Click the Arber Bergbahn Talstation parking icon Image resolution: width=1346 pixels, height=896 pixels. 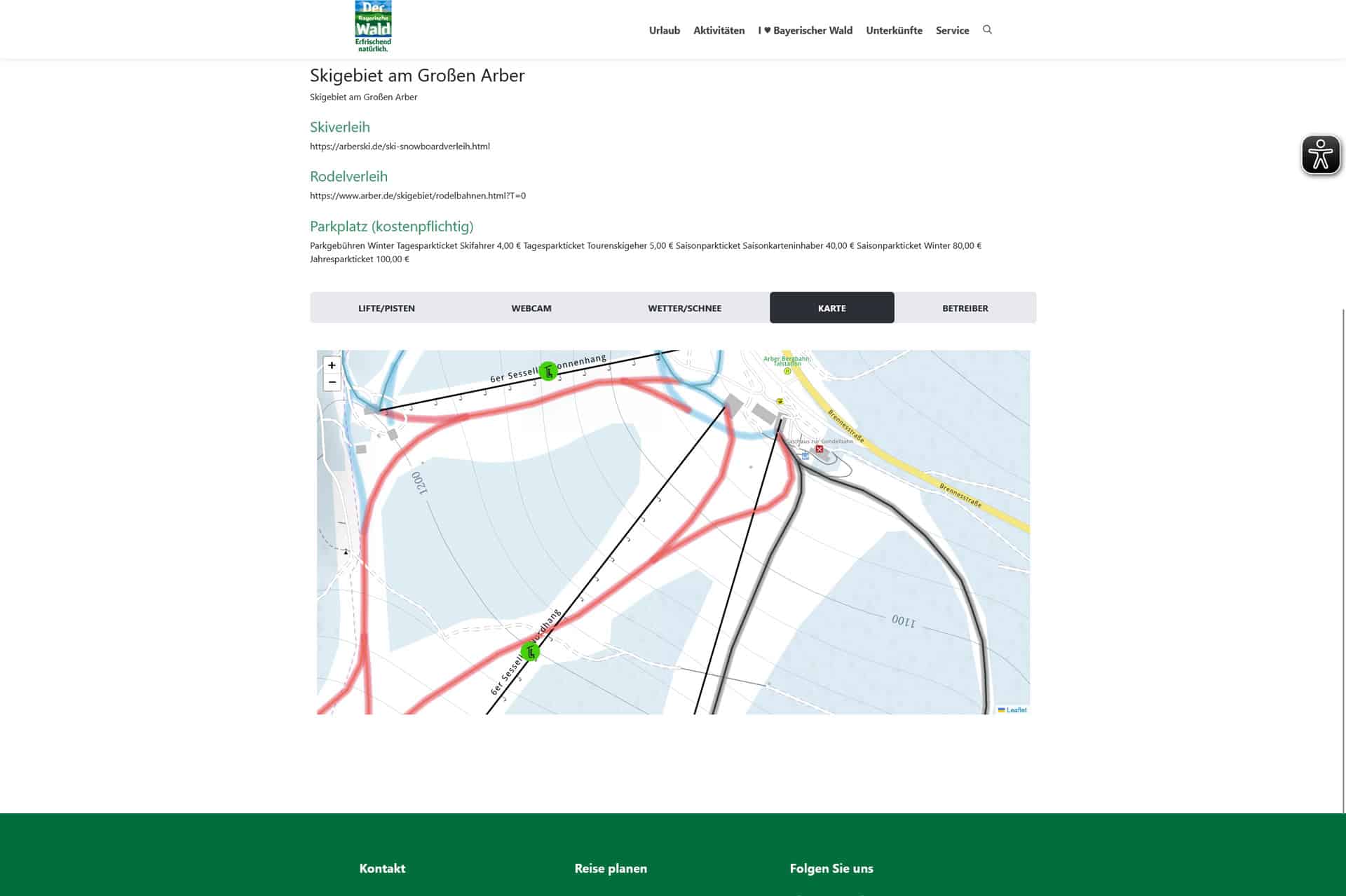coord(787,372)
